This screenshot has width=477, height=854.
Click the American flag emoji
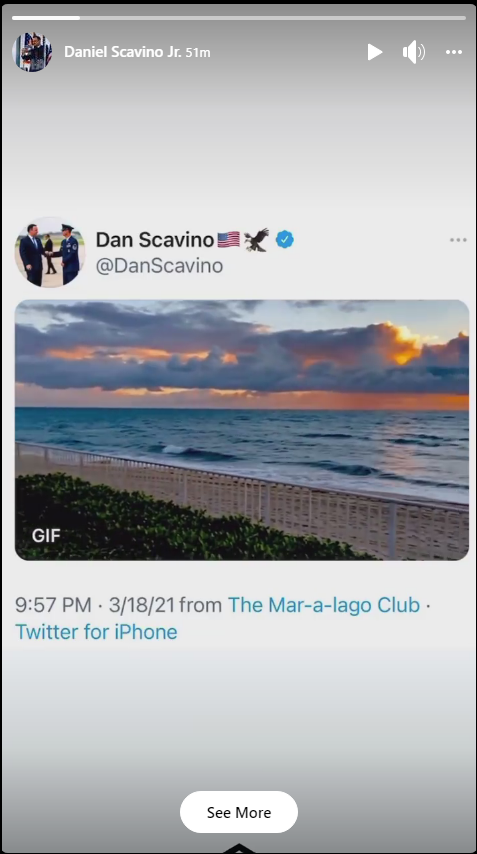pyautogui.click(x=229, y=240)
